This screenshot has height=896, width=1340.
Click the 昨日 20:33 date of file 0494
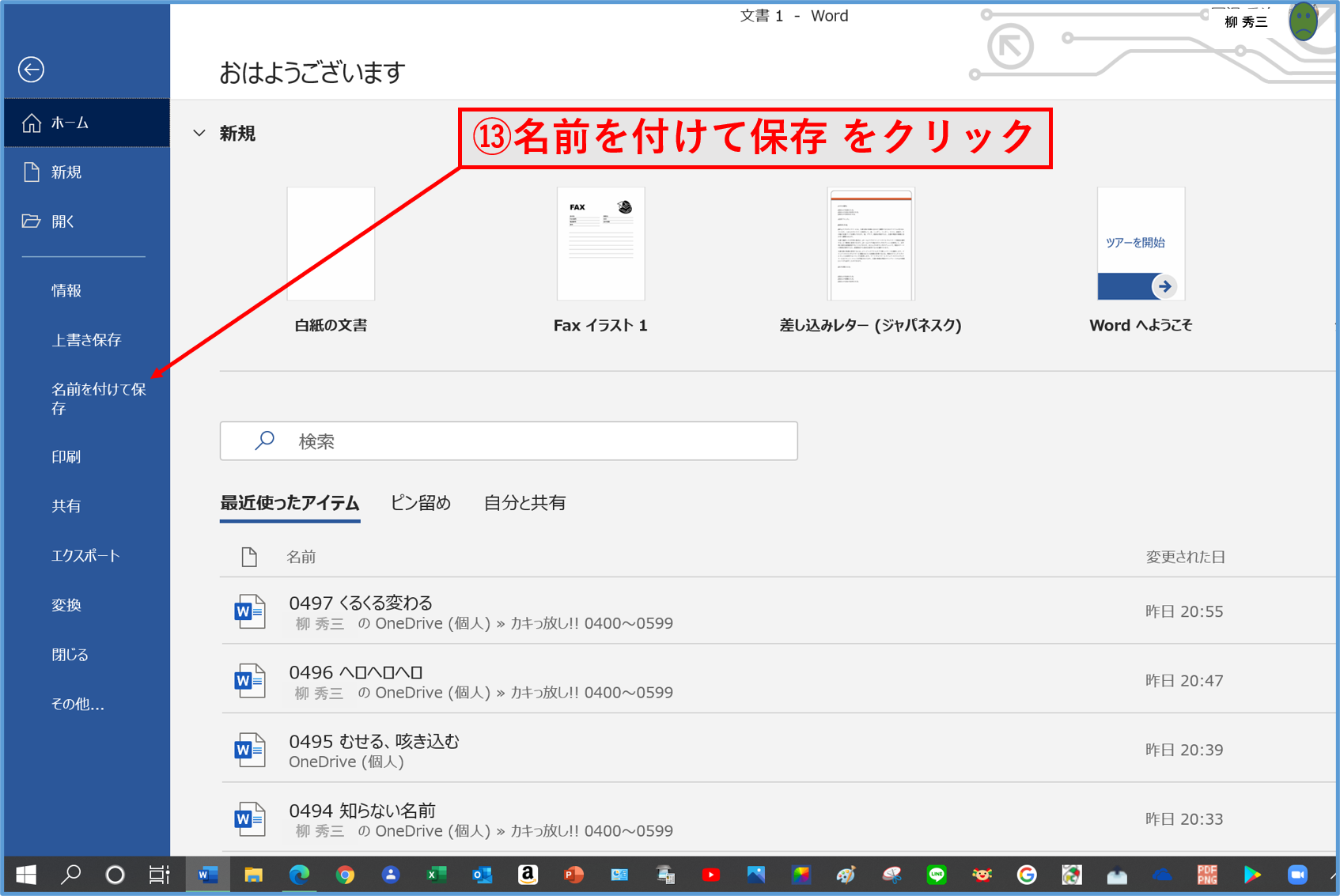tap(1184, 818)
